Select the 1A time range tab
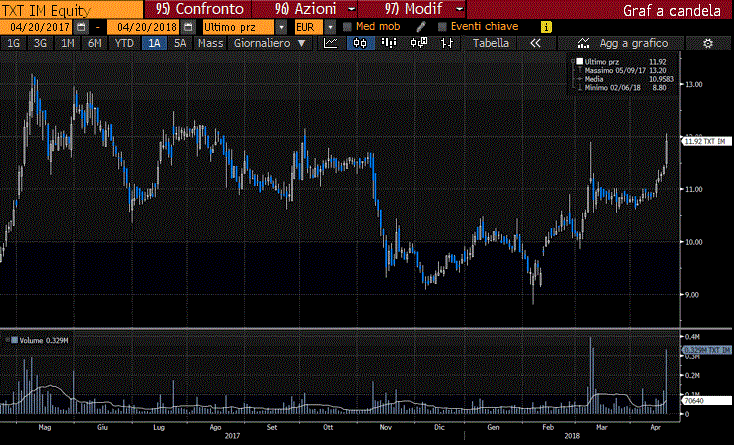 pos(154,44)
